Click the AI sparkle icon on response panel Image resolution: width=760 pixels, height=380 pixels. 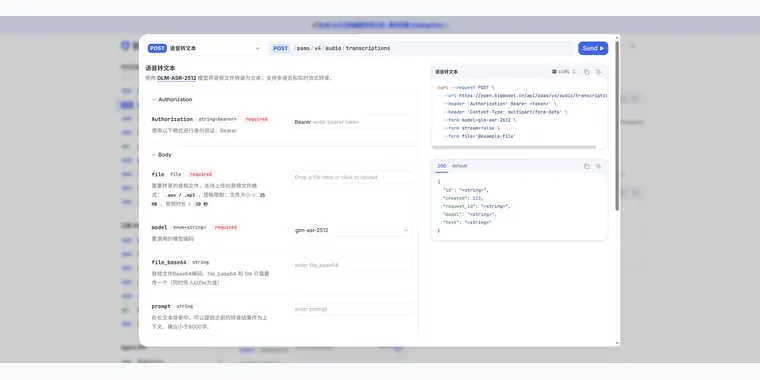(x=599, y=166)
